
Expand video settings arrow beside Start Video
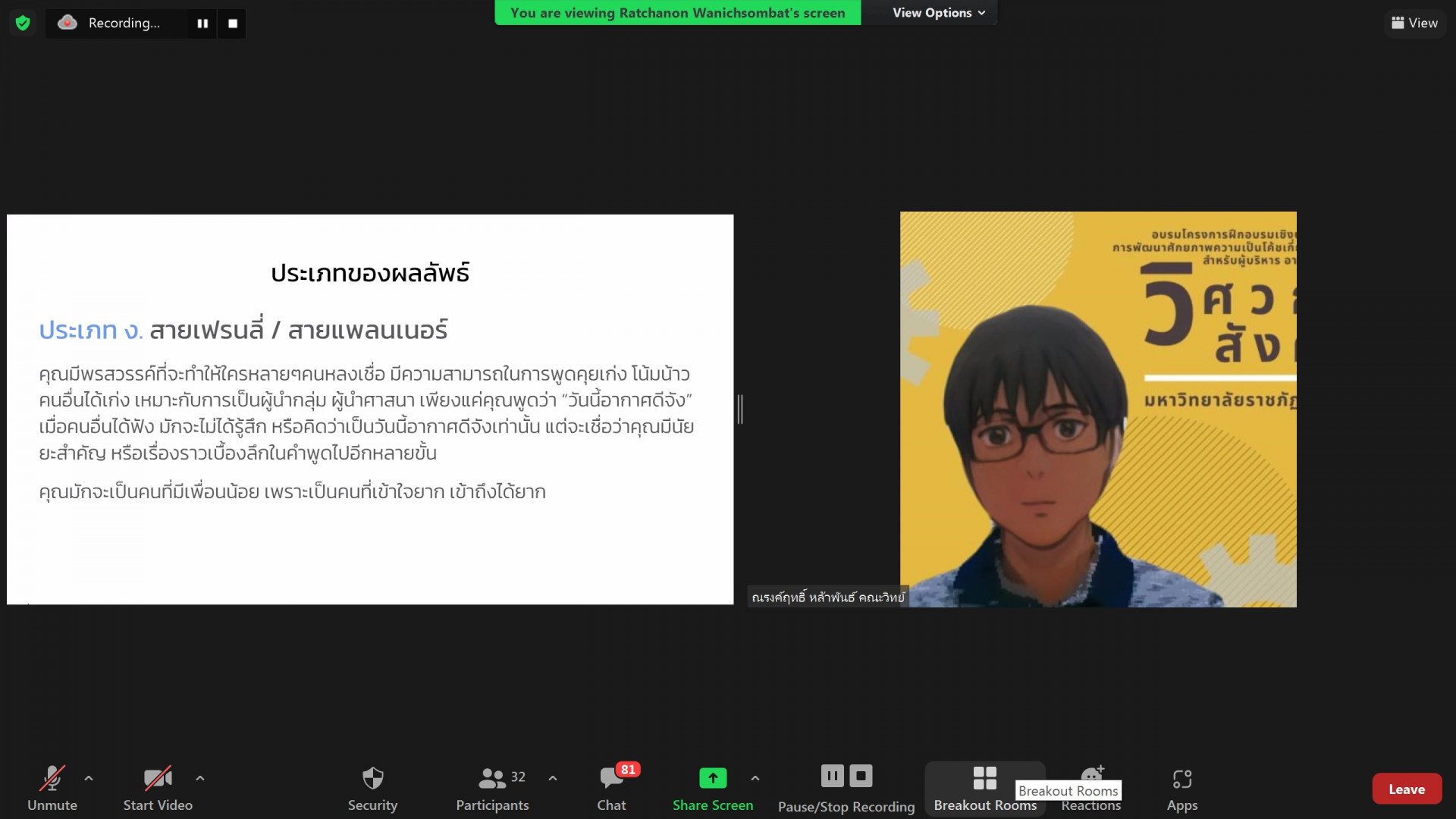[200, 778]
